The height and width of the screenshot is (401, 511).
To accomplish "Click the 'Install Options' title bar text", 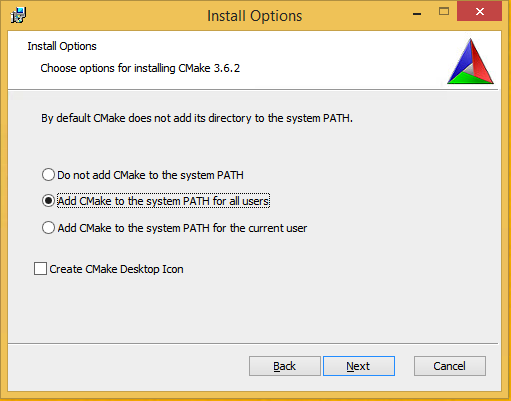I will pyautogui.click(x=255, y=16).
